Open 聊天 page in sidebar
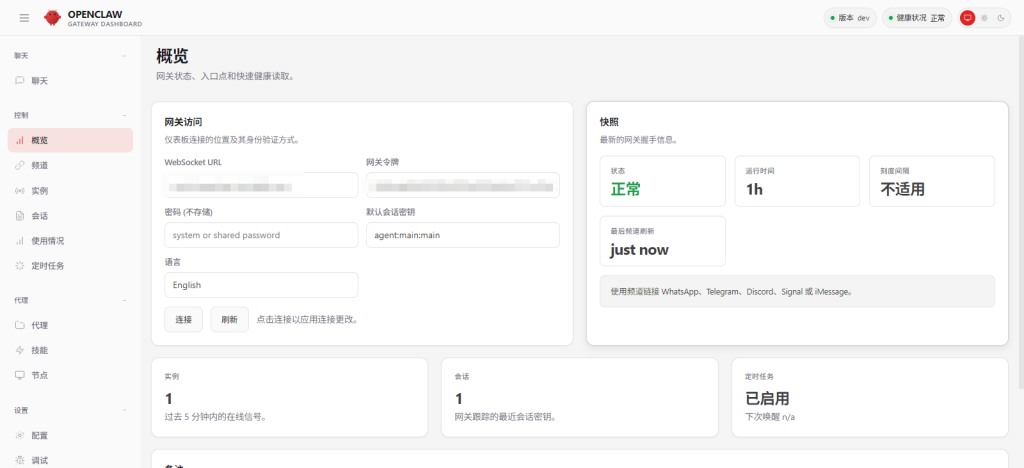Screen dimensions: 1024x468 tap(71, 81)
